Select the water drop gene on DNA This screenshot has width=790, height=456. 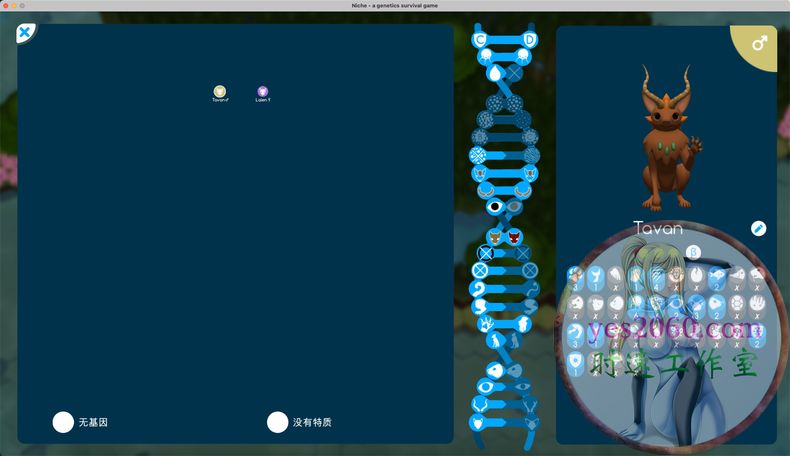(x=494, y=73)
